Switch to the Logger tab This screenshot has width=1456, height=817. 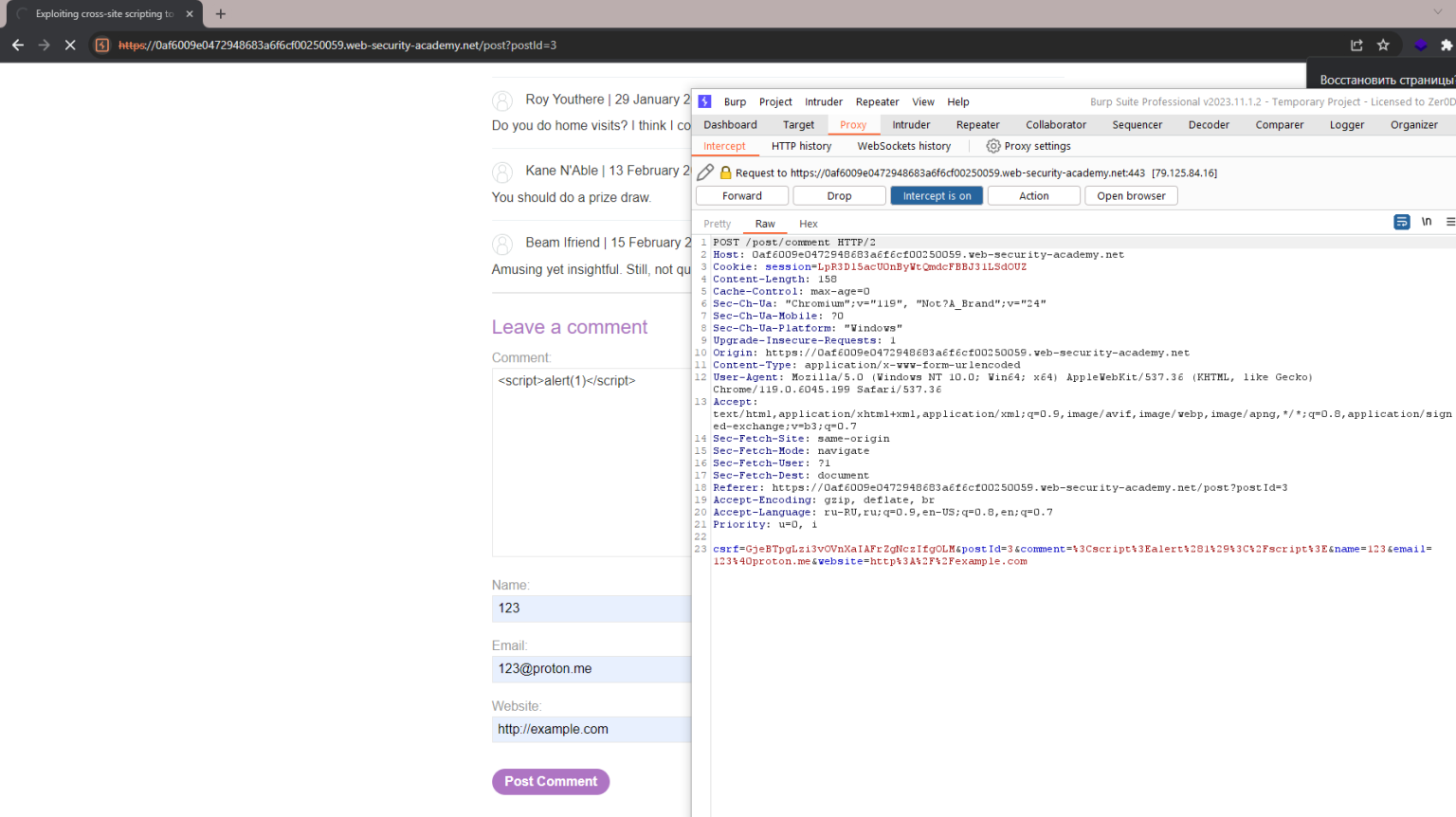coord(1347,124)
